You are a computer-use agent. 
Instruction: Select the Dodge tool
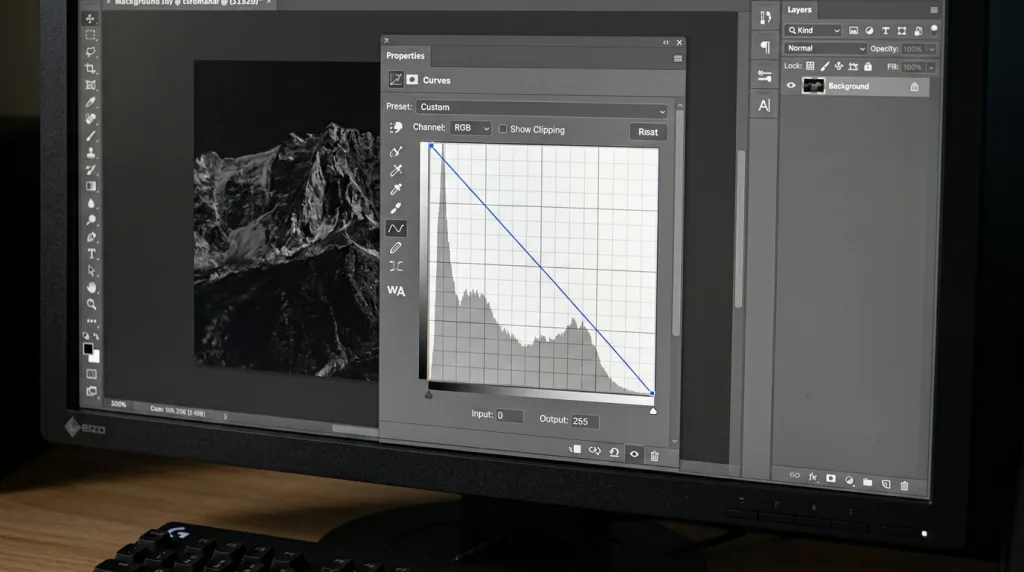[91, 220]
